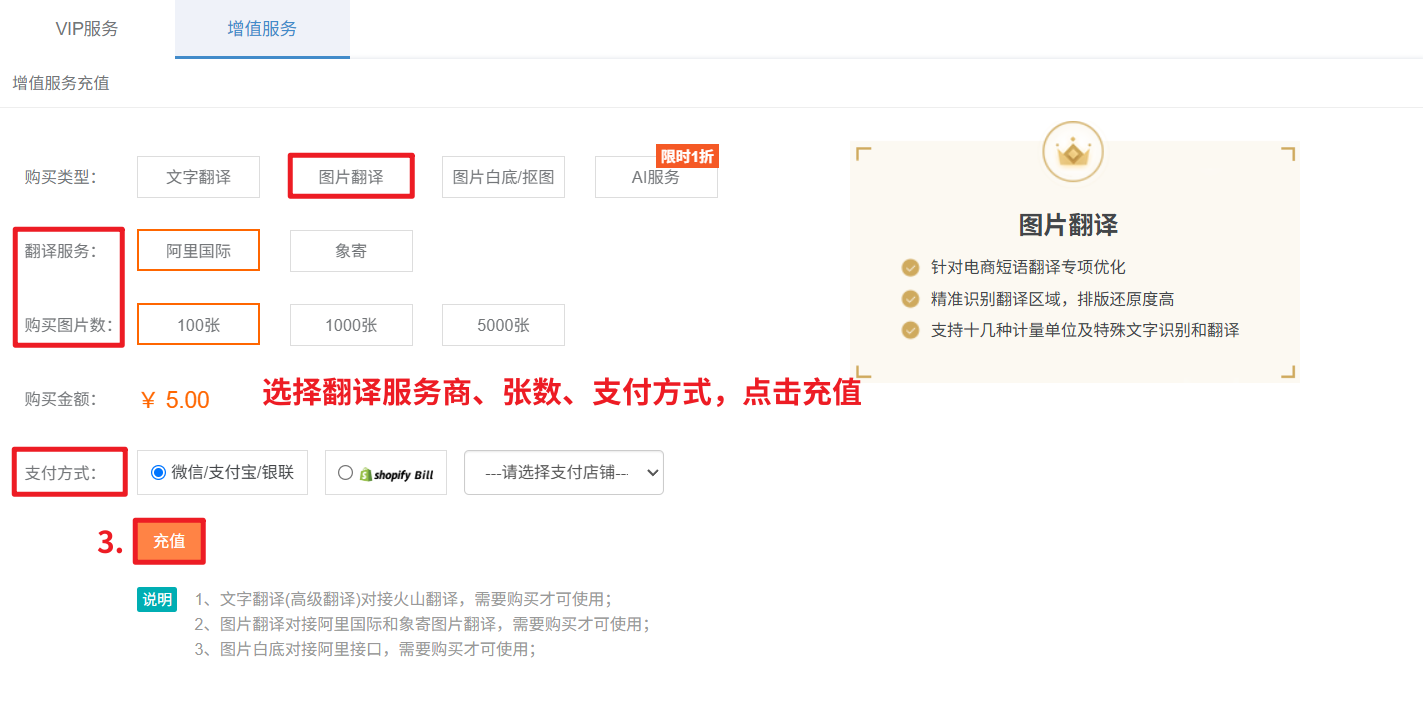
Task: Click the 限时1折 discount badge
Action: click(687, 156)
